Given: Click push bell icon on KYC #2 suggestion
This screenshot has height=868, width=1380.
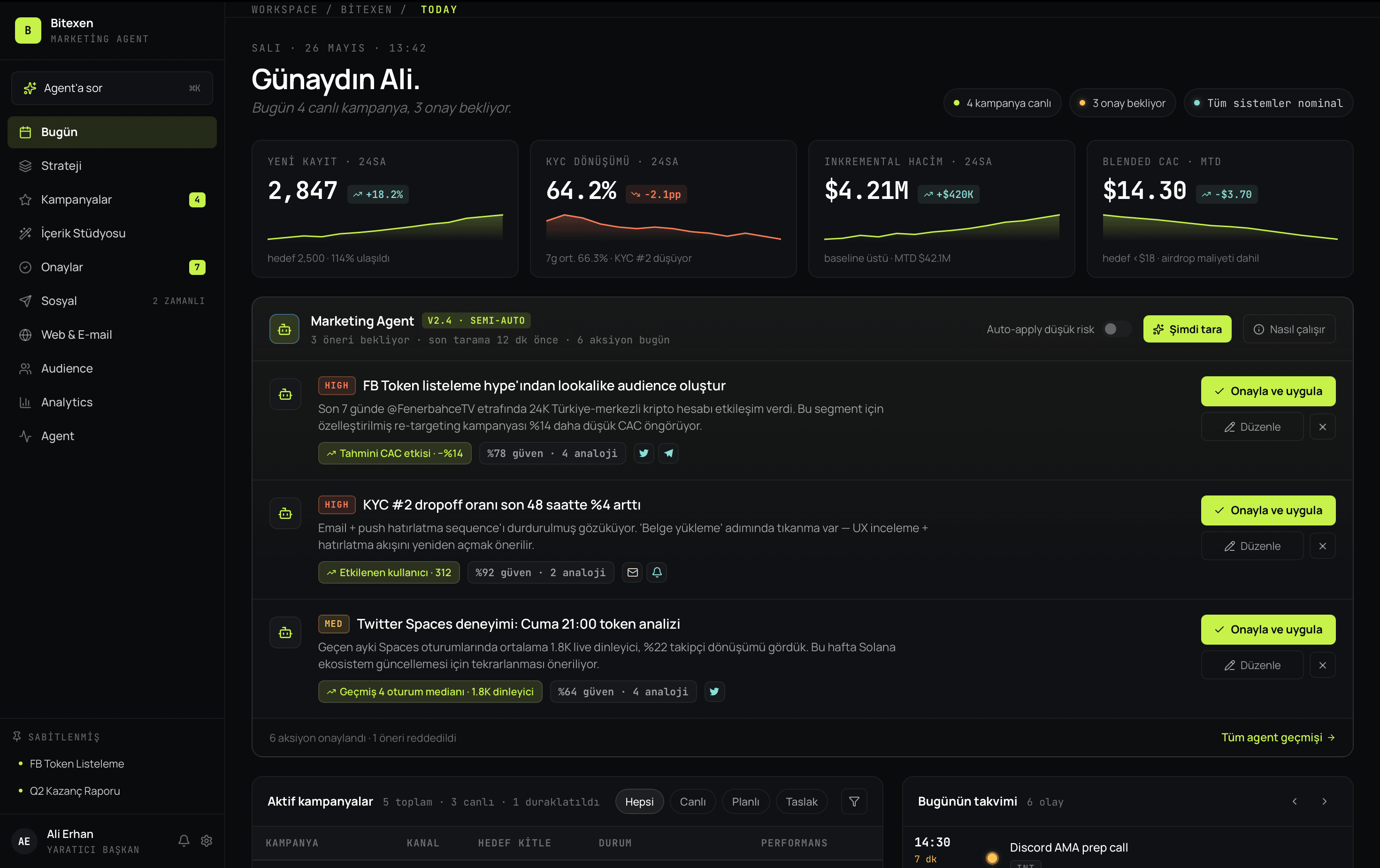Looking at the screenshot, I should point(657,572).
